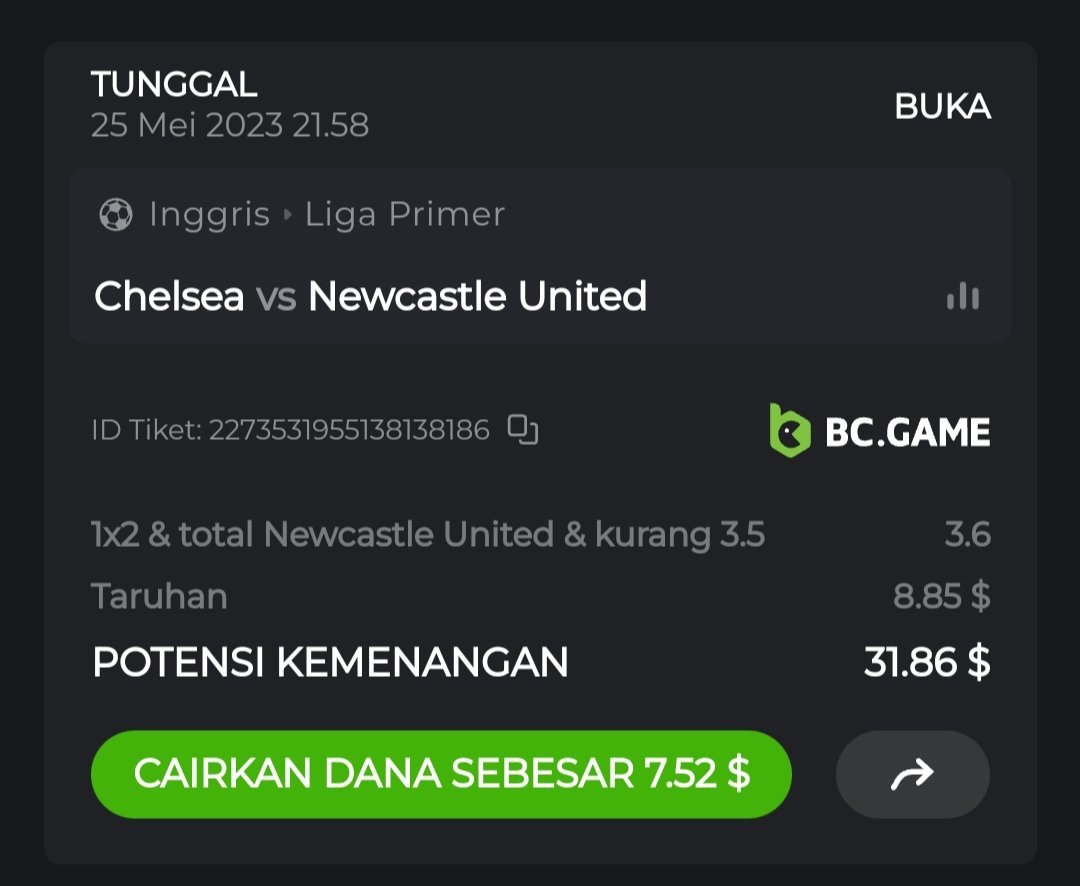The width and height of the screenshot is (1080, 886).
Task: Click the soccer ball sport icon
Action: coord(116,215)
